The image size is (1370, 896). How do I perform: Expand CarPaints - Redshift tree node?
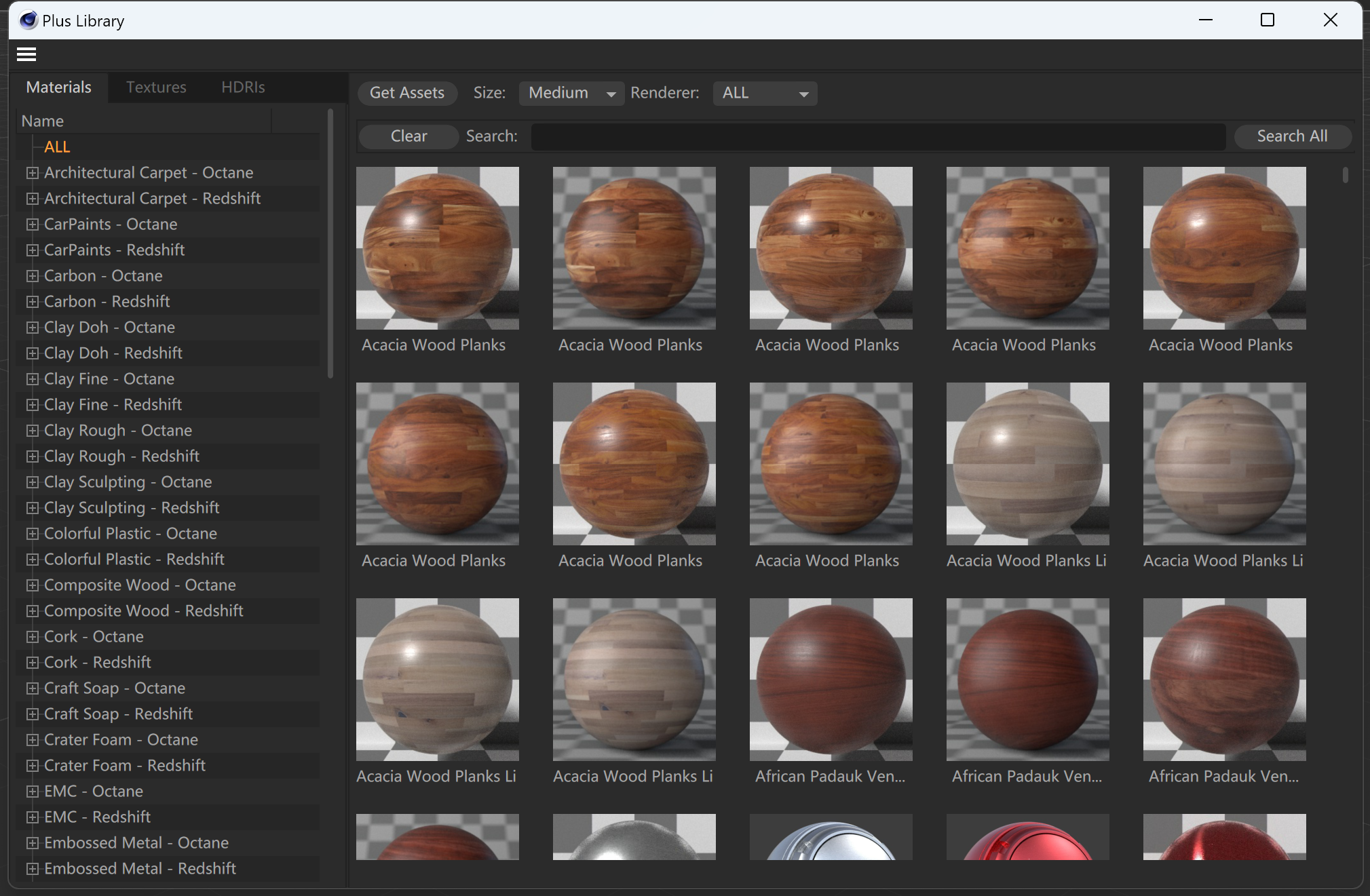pos(32,250)
